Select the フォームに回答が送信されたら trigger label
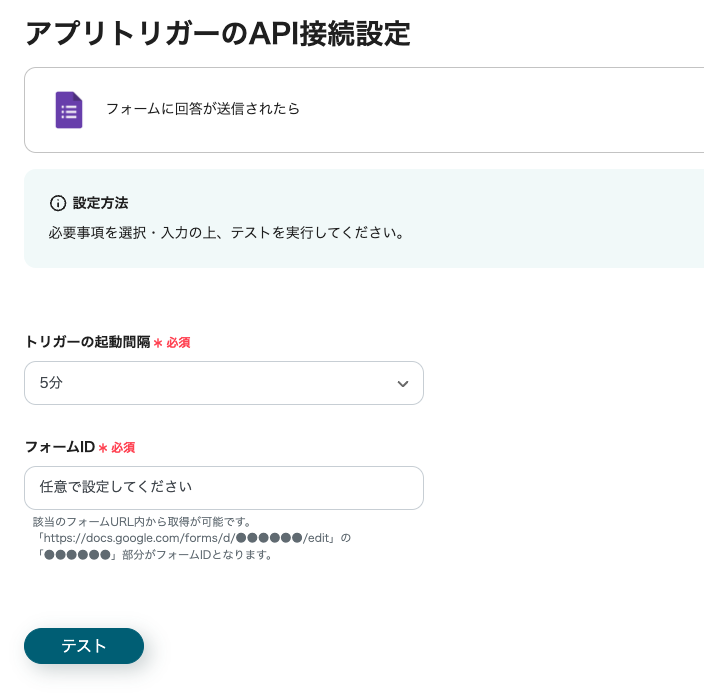Screen dimensions: 704x693 [202, 109]
